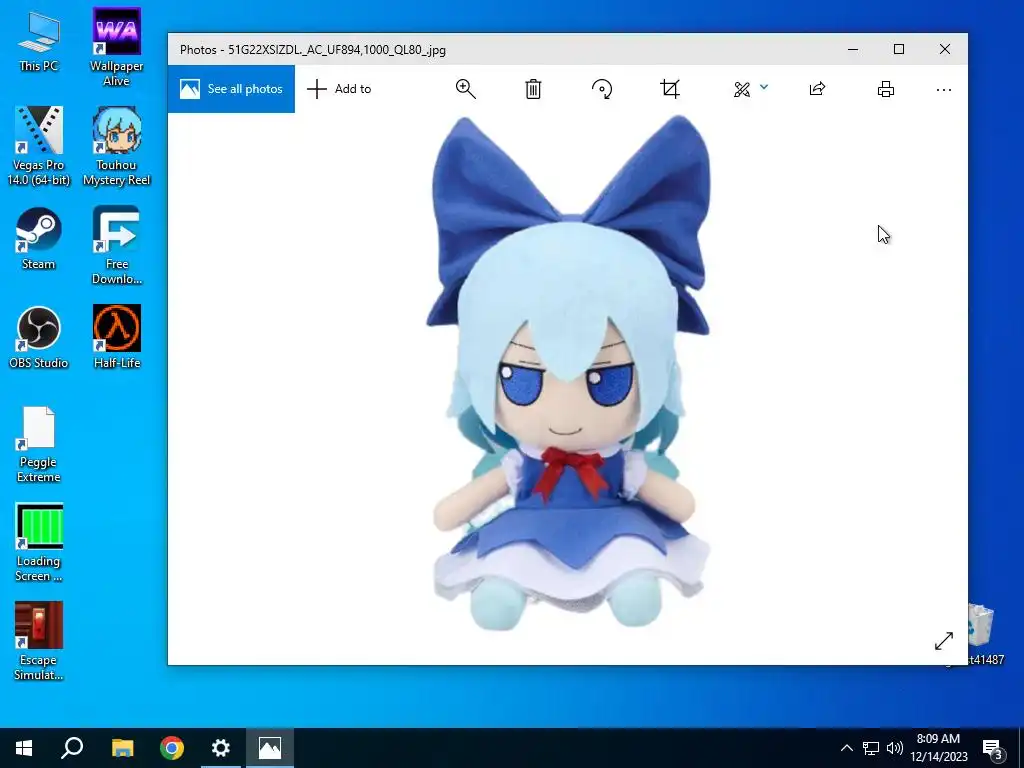Open File Explorer from the taskbar
1024x768 pixels.
122,748
